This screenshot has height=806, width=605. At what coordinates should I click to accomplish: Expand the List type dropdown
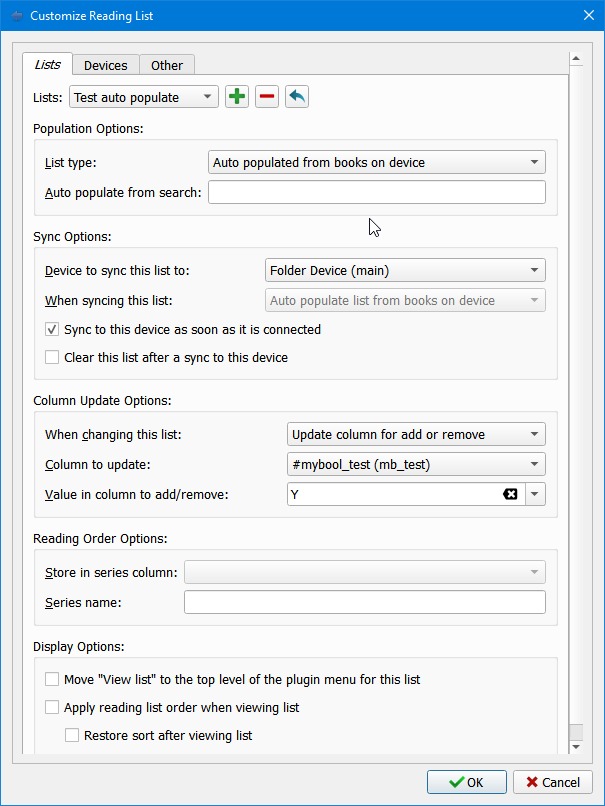(x=377, y=162)
